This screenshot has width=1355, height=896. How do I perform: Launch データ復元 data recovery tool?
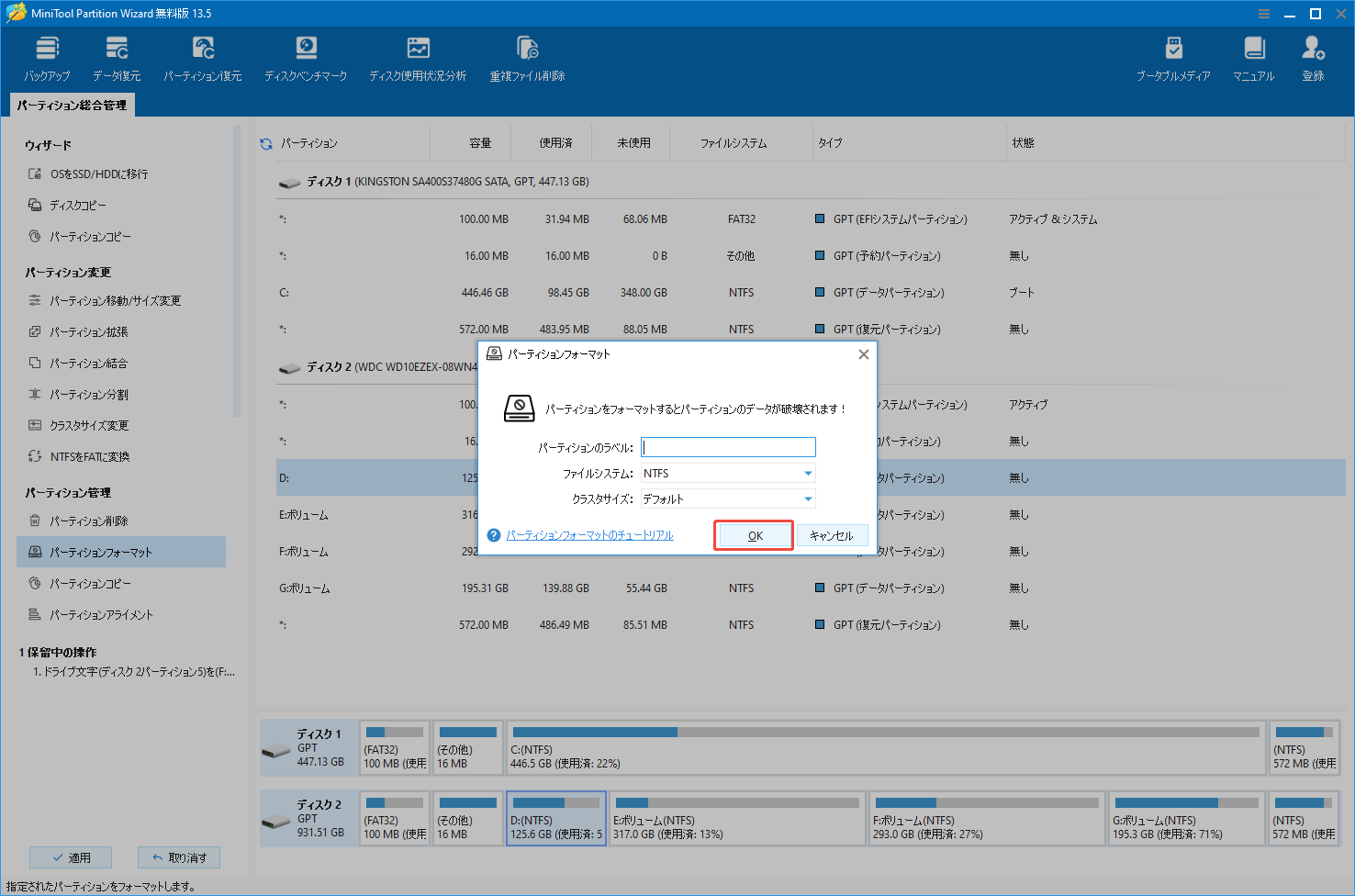116,57
